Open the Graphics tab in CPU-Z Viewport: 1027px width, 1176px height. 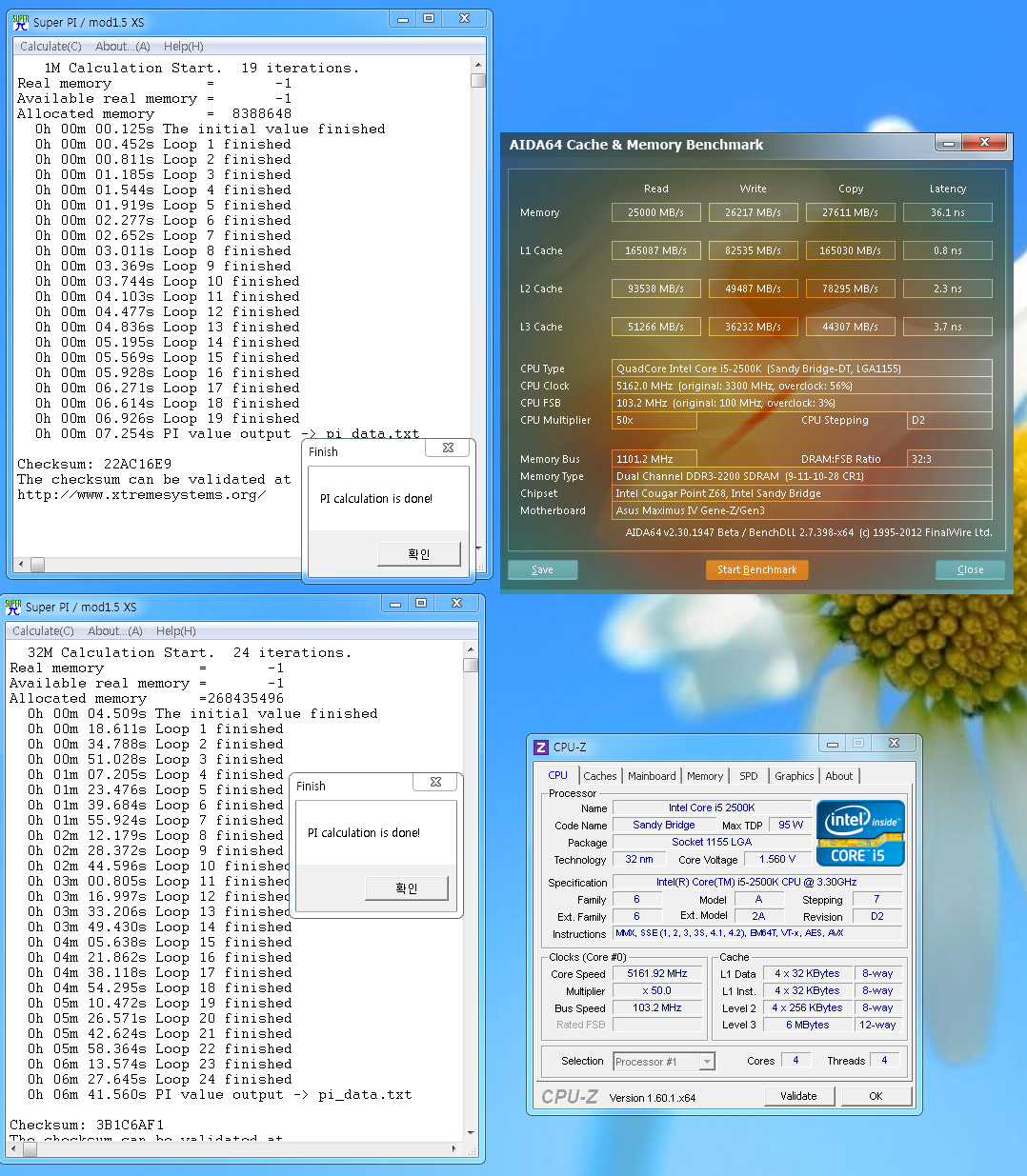tap(795, 776)
